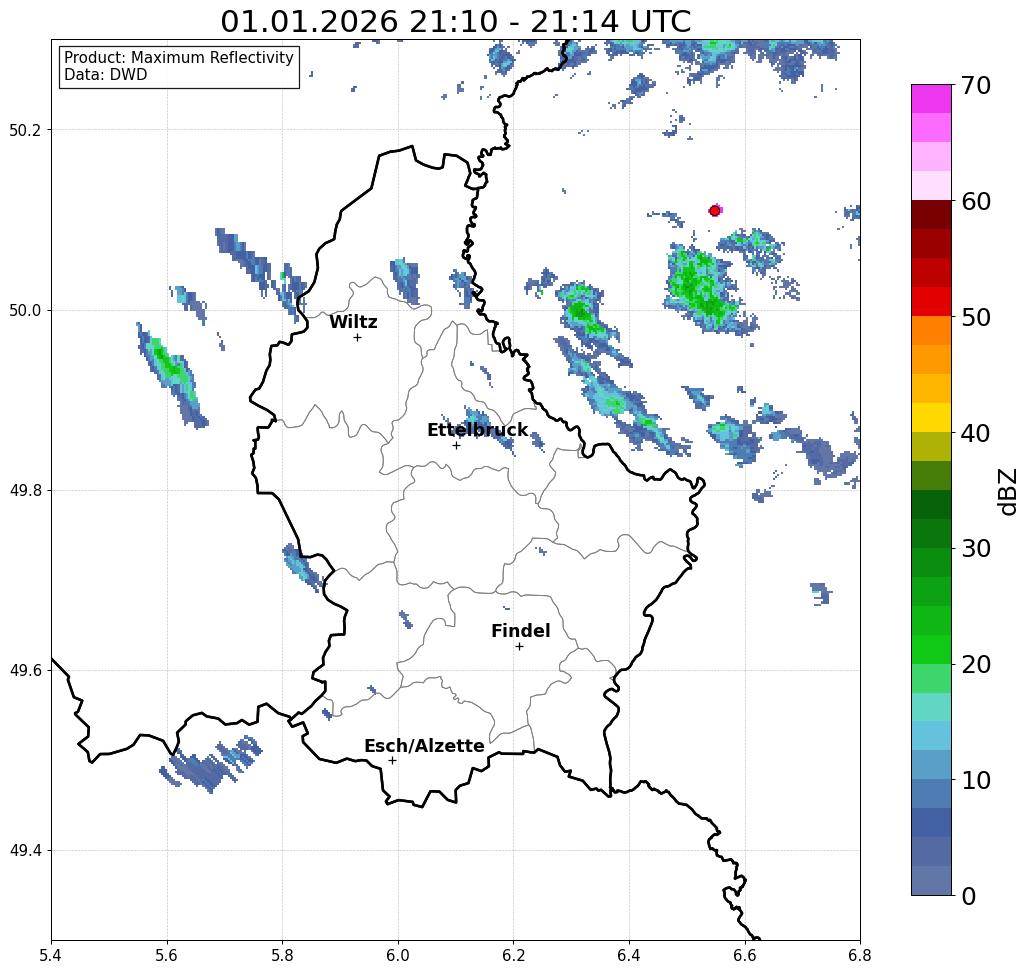This screenshot has width=1029, height=973.
Task: Click the yellow colorbar band just above 40
Action: (x=931, y=417)
